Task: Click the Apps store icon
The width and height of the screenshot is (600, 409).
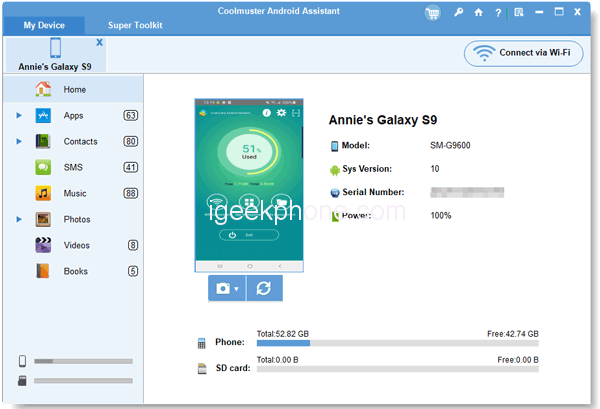Action: coord(43,116)
